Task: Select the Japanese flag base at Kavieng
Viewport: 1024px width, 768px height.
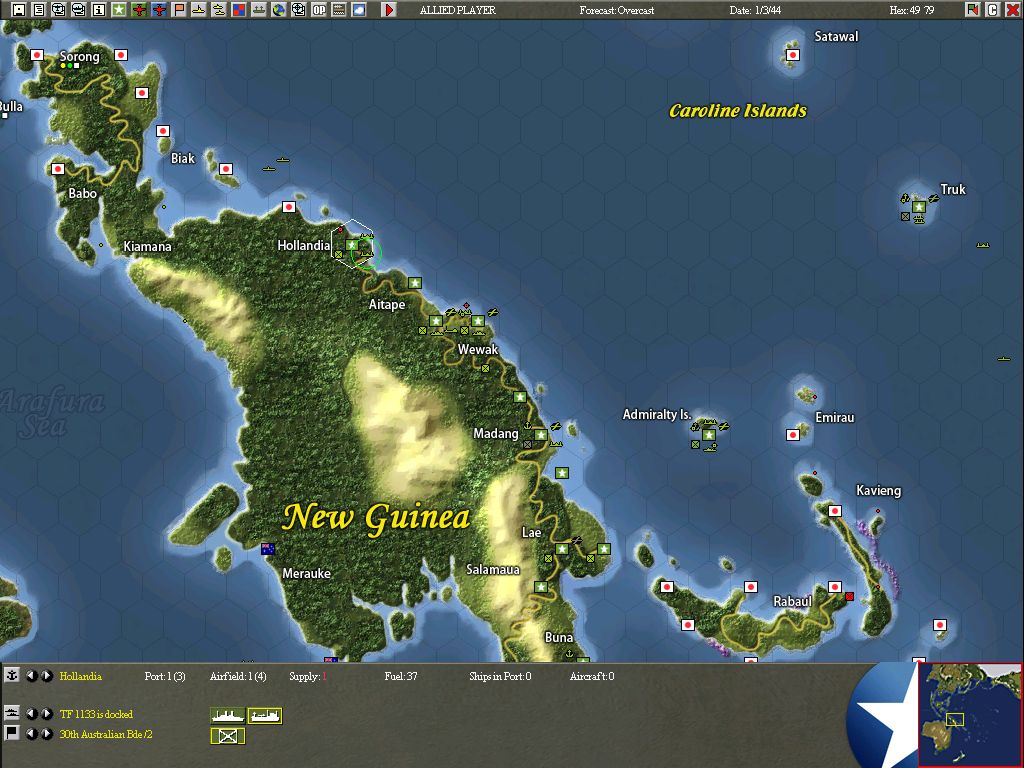Action: coord(835,511)
